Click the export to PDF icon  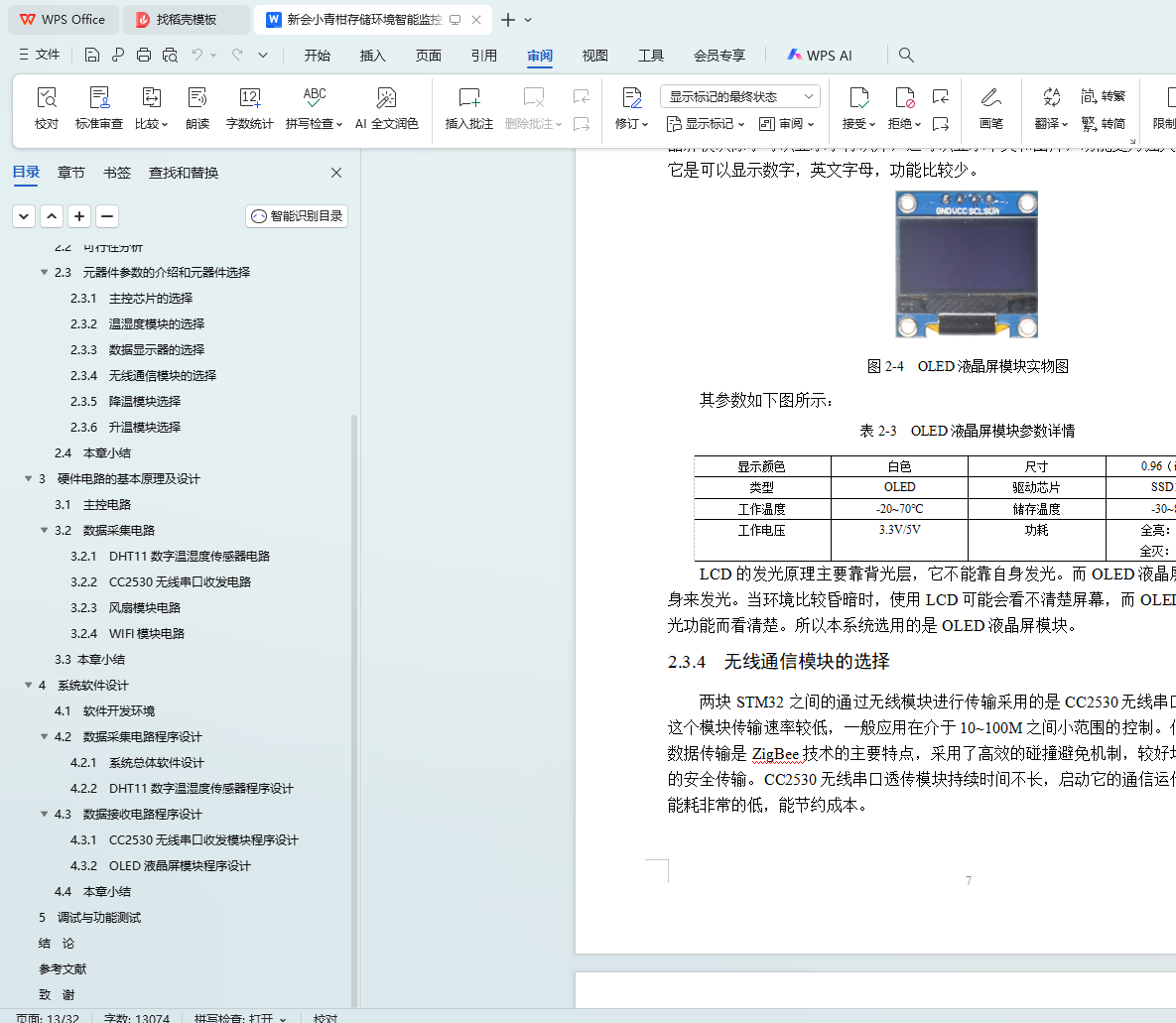[118, 55]
